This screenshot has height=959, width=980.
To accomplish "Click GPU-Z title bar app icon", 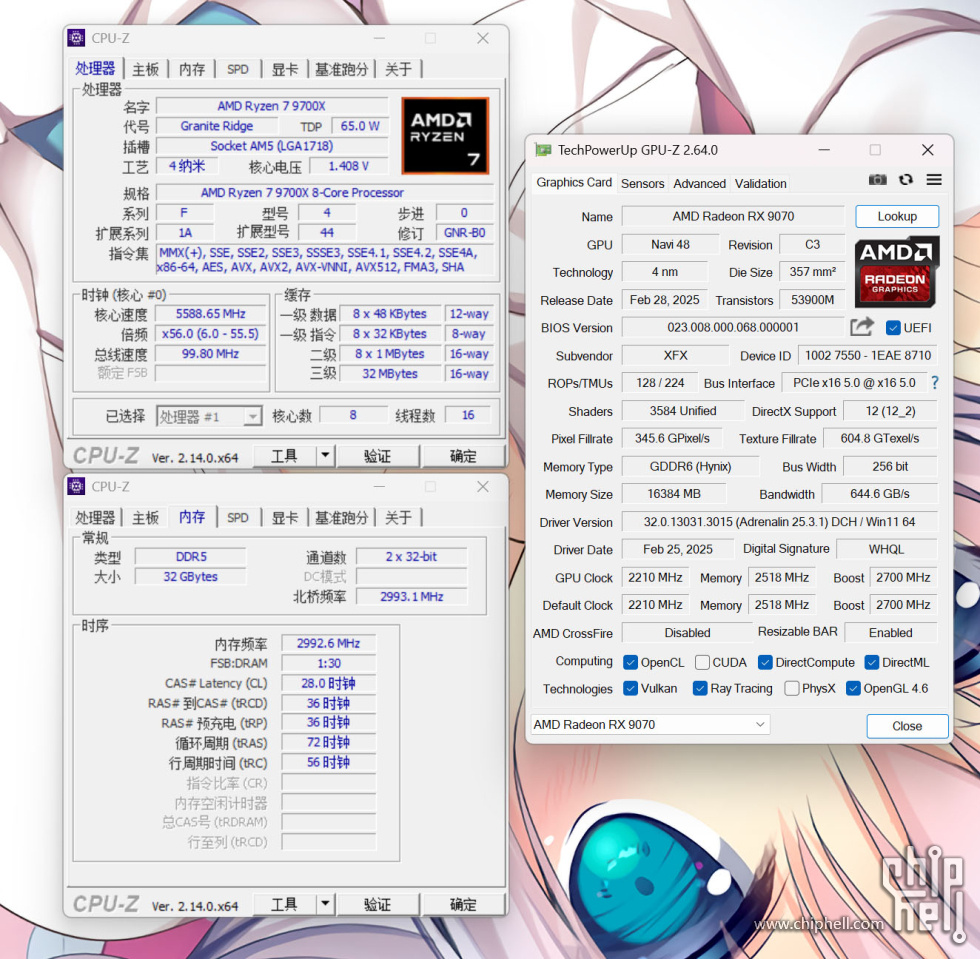I will click(543, 150).
